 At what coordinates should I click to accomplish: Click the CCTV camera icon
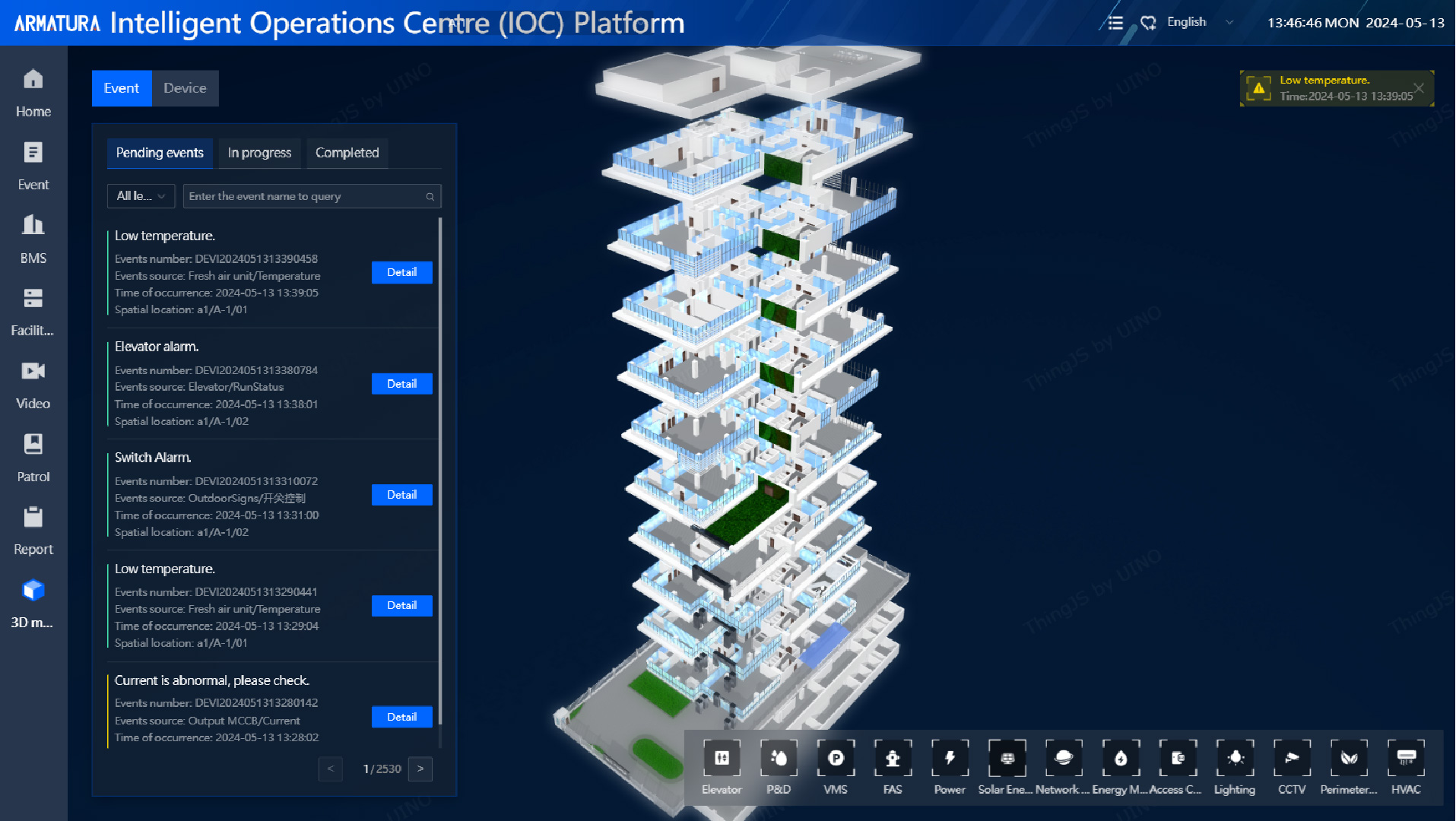[1292, 759]
